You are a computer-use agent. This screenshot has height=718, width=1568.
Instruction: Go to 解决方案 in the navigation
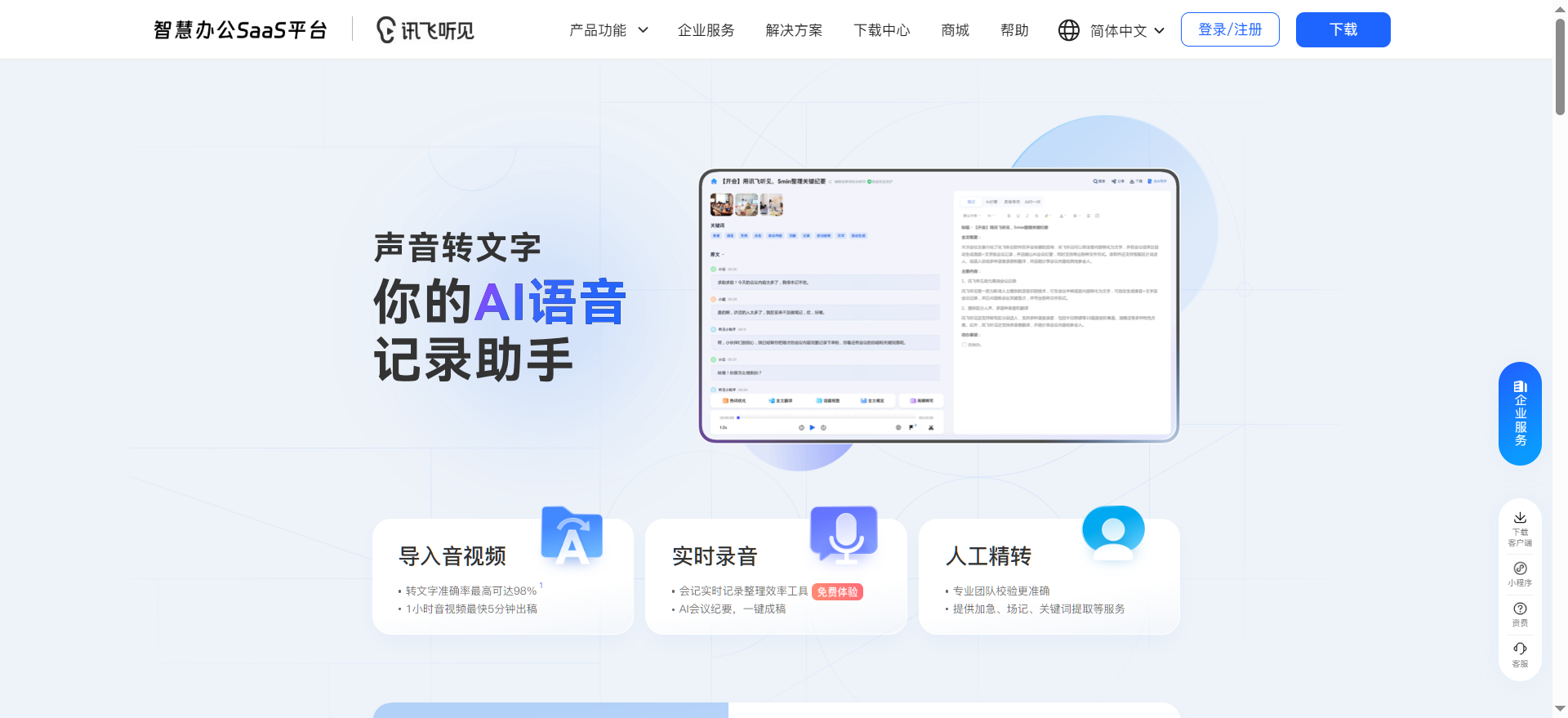point(794,30)
